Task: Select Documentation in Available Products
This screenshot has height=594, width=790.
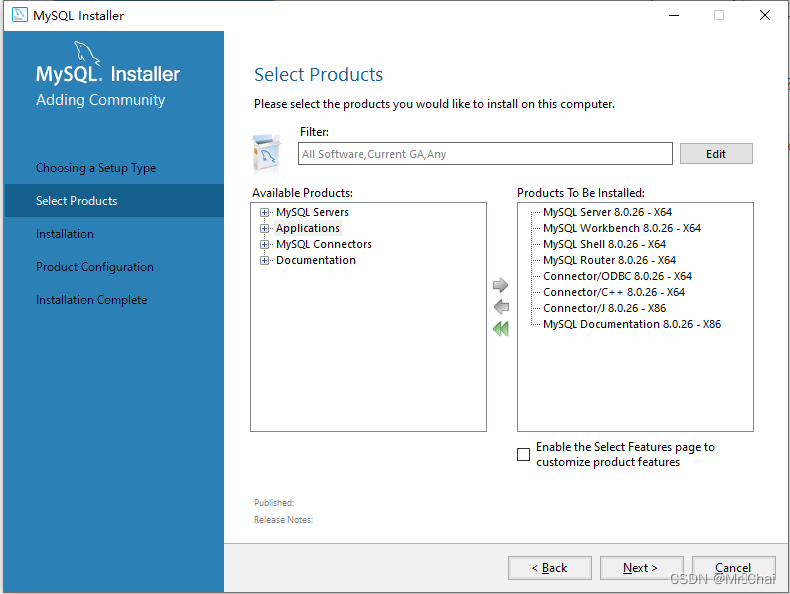Action: pos(316,260)
